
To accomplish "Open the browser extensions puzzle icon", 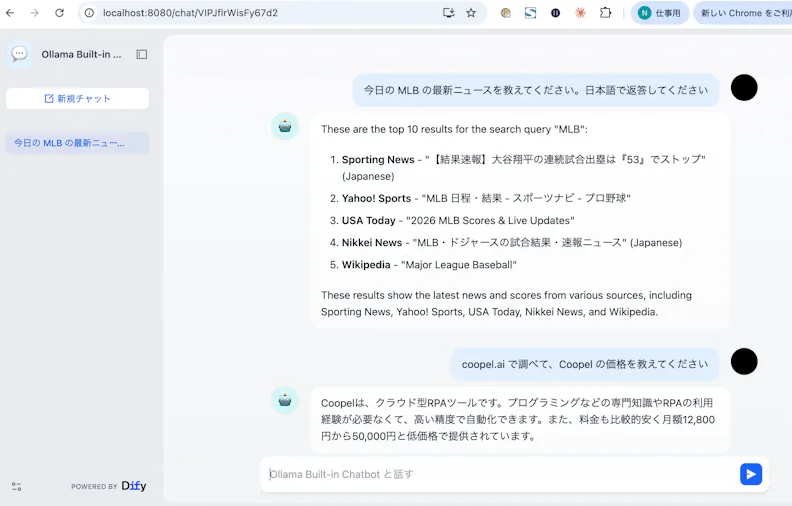I will (x=605, y=13).
